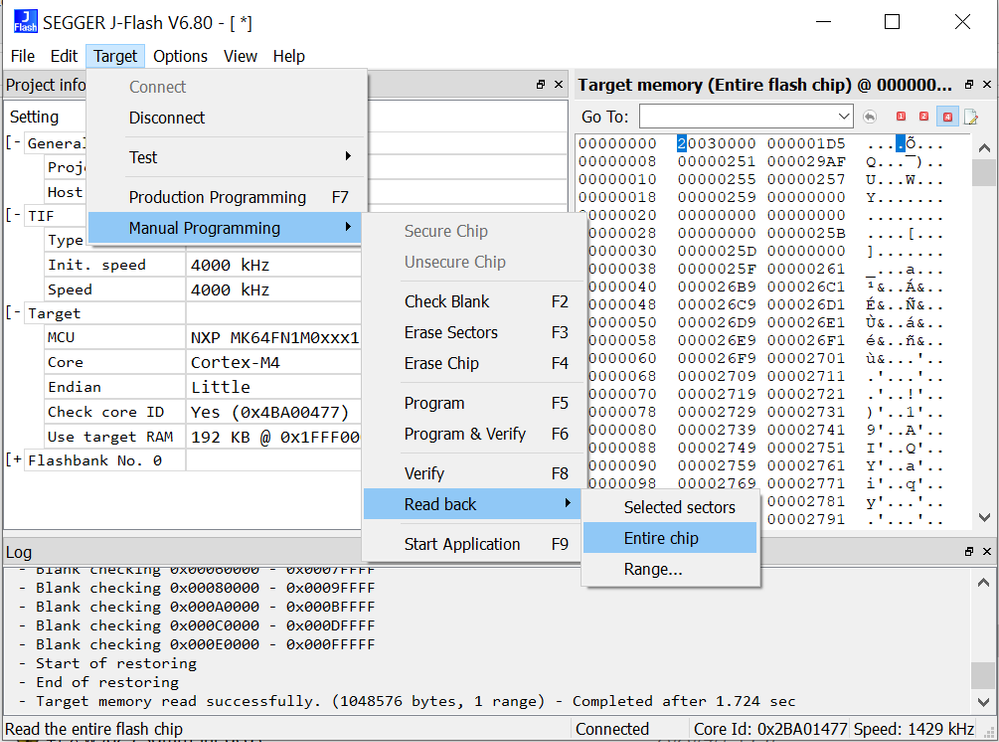Choose Program & Verify in submenu

pos(473,434)
